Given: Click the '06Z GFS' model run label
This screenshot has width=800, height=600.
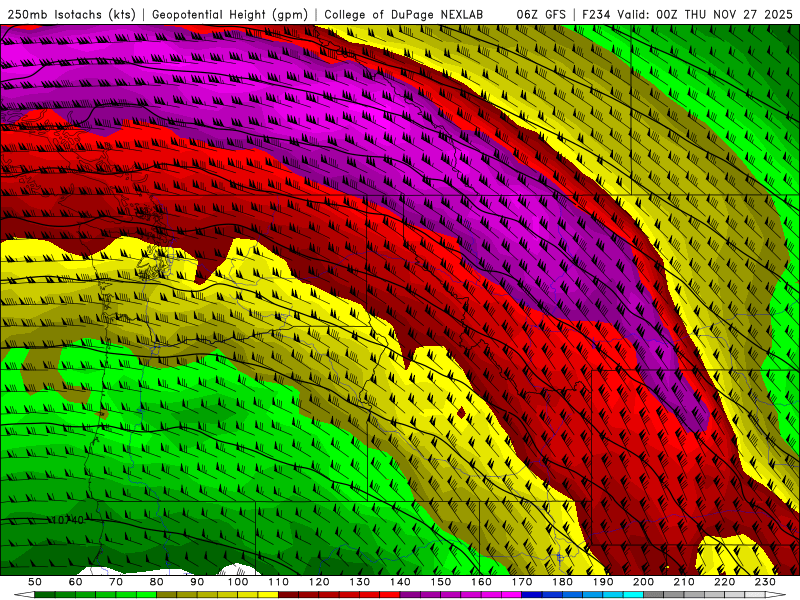Looking at the screenshot, I should tap(541, 14).
